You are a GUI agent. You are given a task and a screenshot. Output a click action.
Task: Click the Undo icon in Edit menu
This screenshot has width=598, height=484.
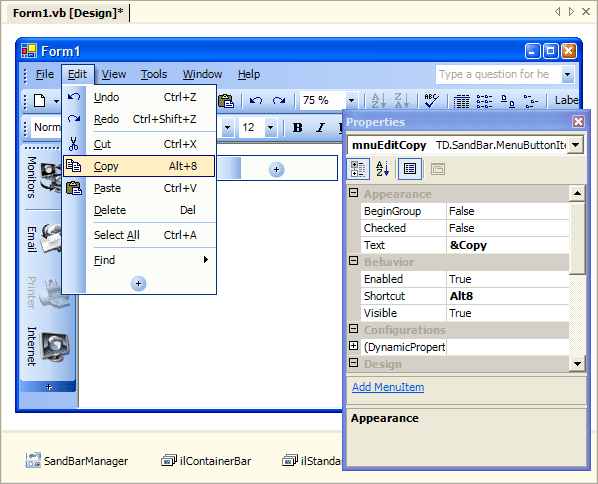[74, 97]
